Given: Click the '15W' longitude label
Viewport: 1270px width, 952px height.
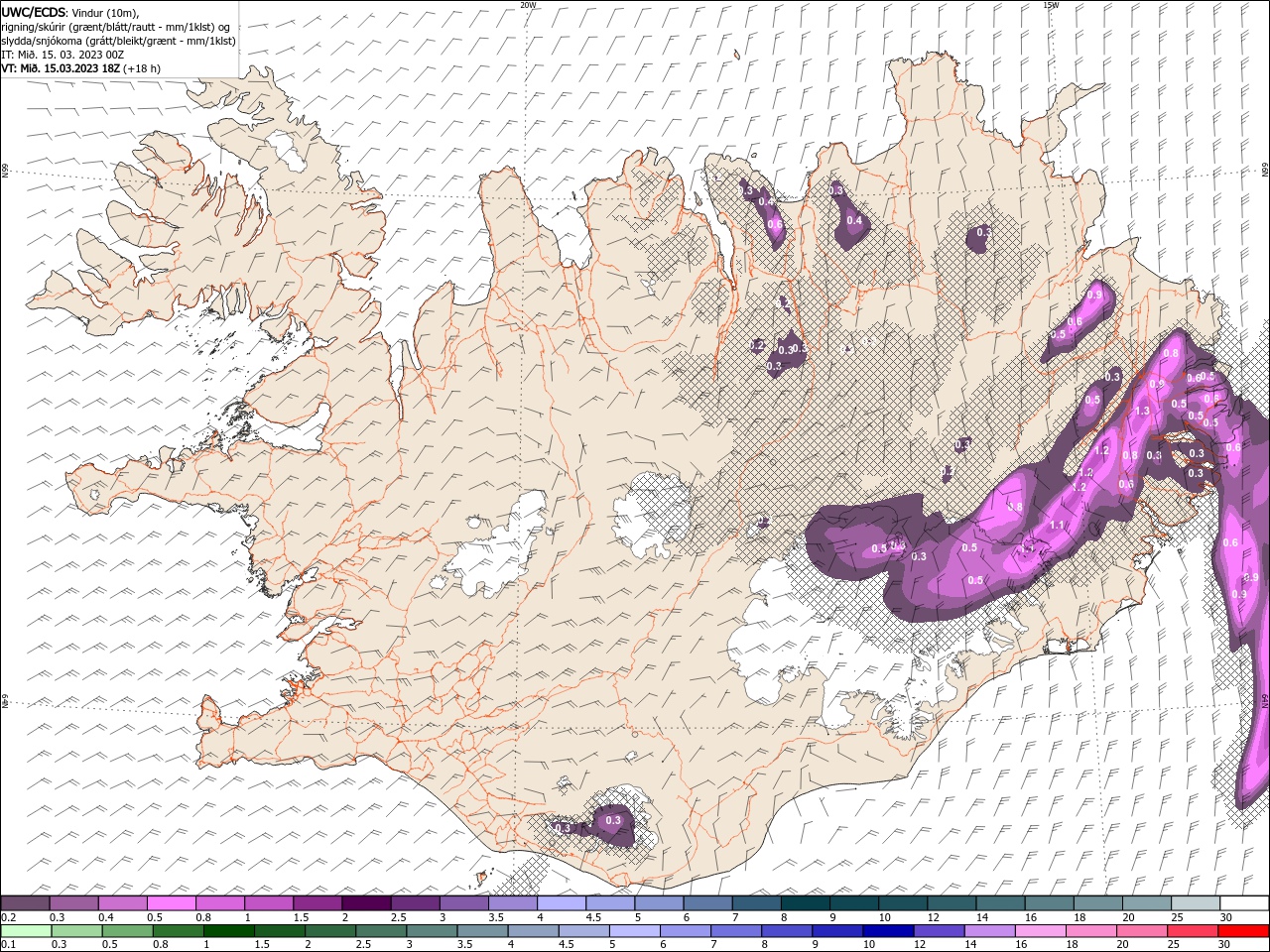Looking at the screenshot, I should pyautogui.click(x=1051, y=5).
